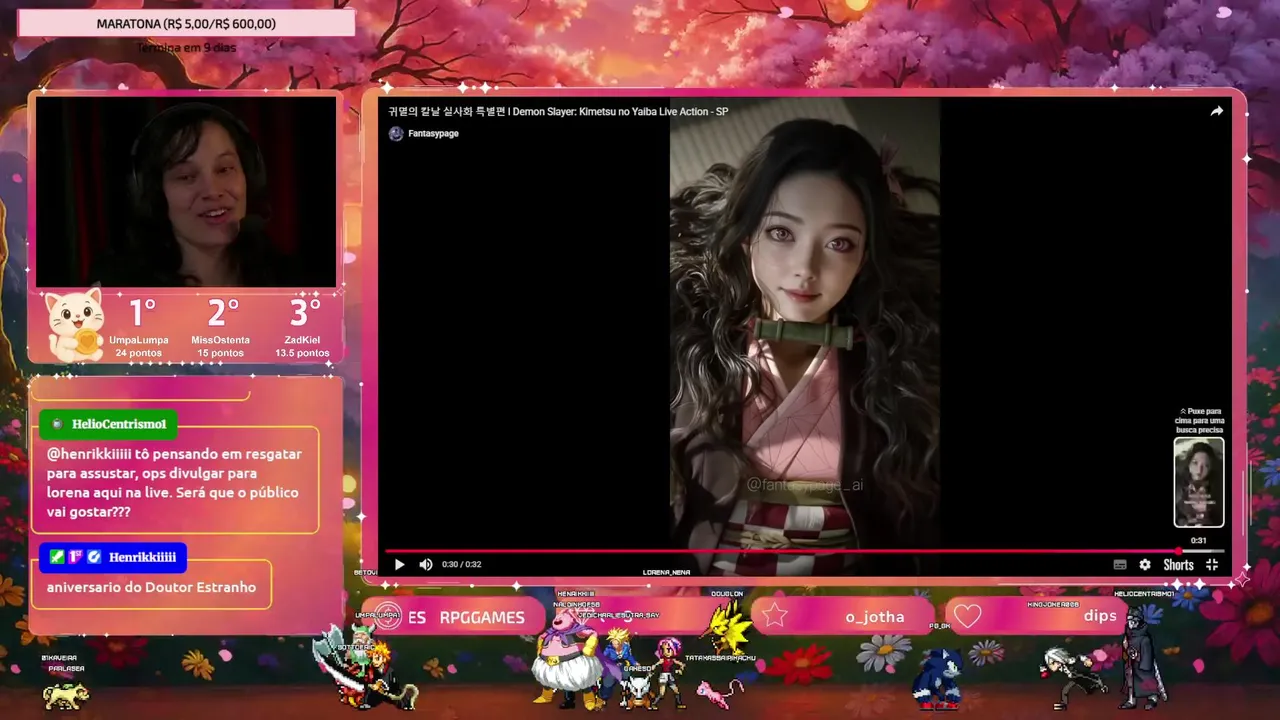Click the blue Sonic werehog sprite
This screenshot has width=1280, height=720.
[x=938, y=678]
